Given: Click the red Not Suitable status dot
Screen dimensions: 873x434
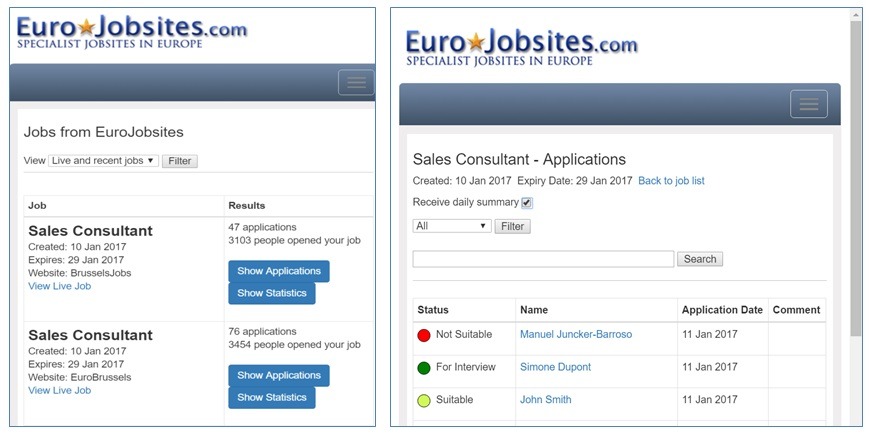Looking at the screenshot, I should tap(424, 335).
